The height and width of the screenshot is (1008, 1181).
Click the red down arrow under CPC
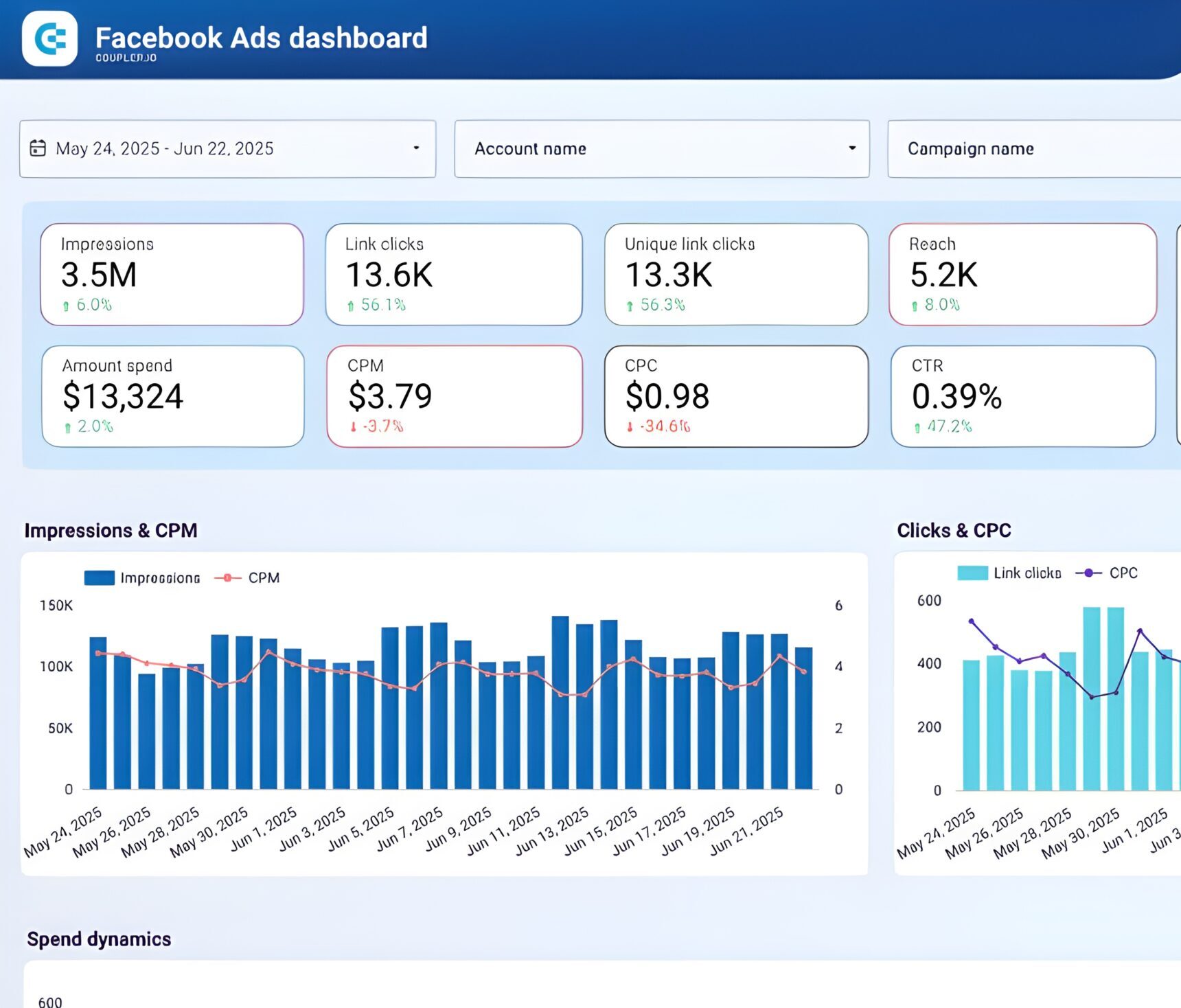(630, 427)
